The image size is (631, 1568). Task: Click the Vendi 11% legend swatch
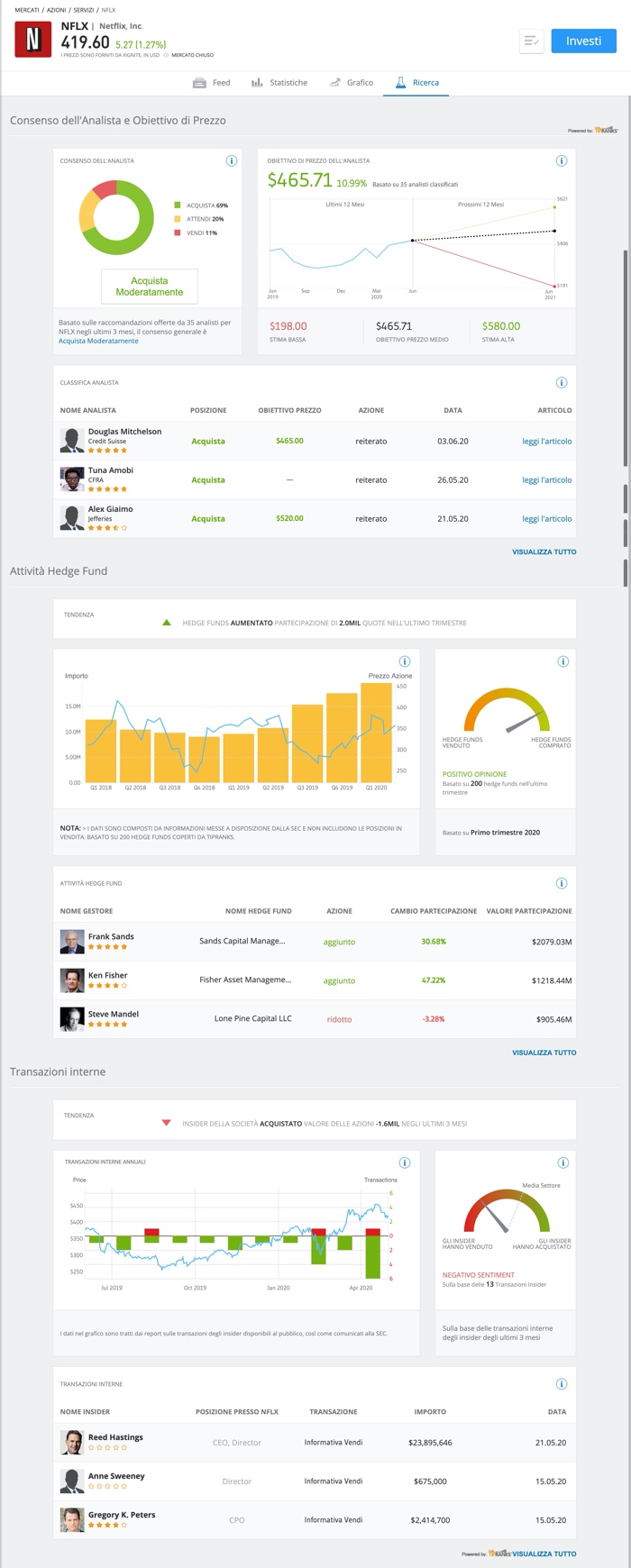tap(178, 232)
